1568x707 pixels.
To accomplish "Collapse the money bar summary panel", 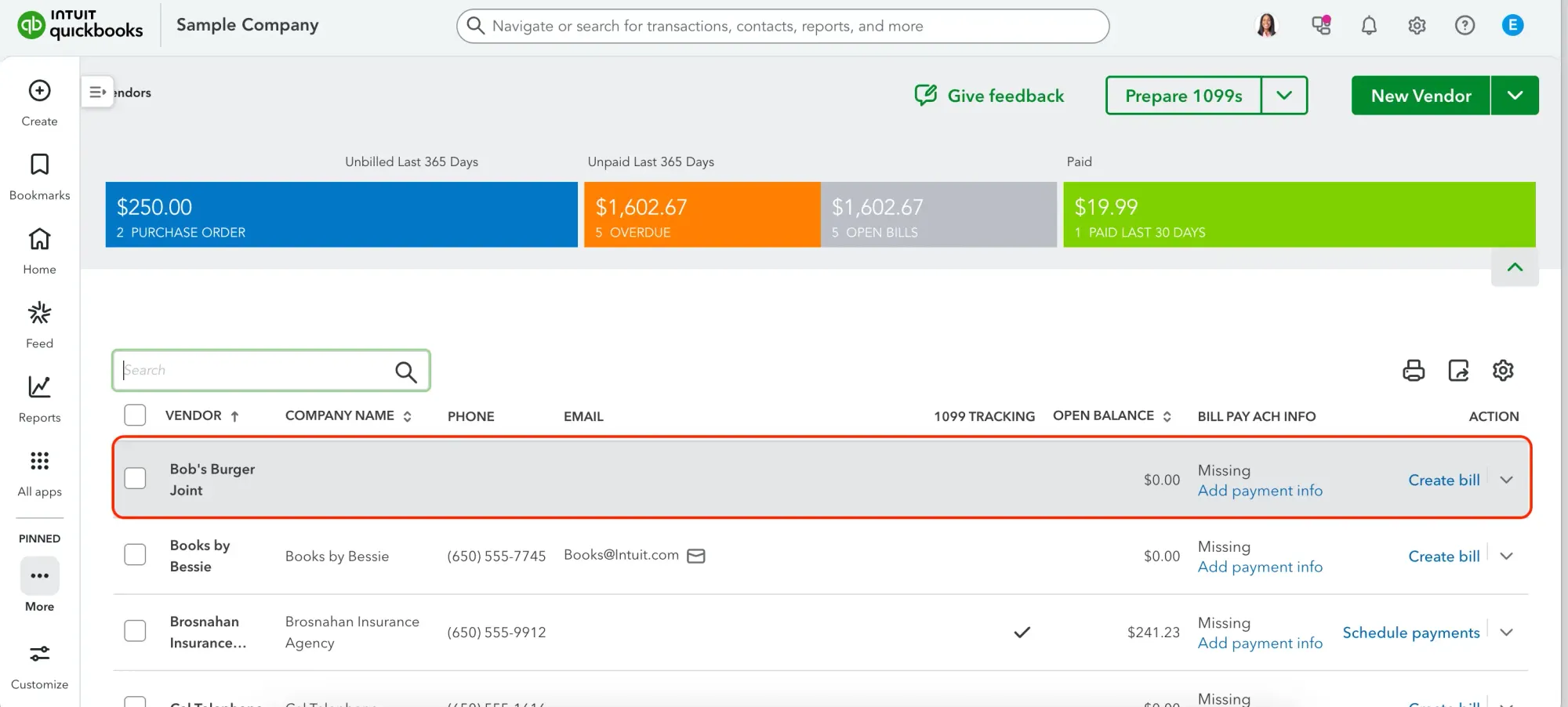I will coord(1514,267).
